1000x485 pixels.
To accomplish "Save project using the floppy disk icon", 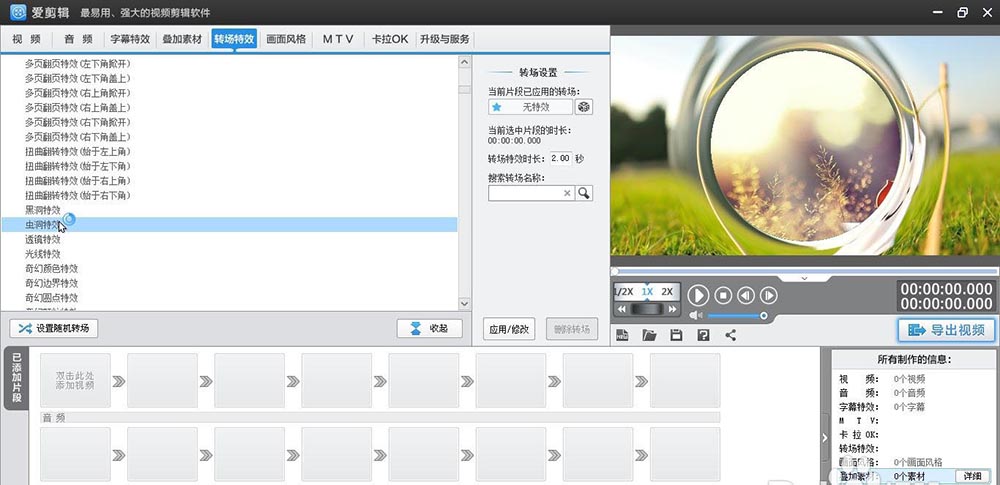I will pyautogui.click(x=676, y=335).
